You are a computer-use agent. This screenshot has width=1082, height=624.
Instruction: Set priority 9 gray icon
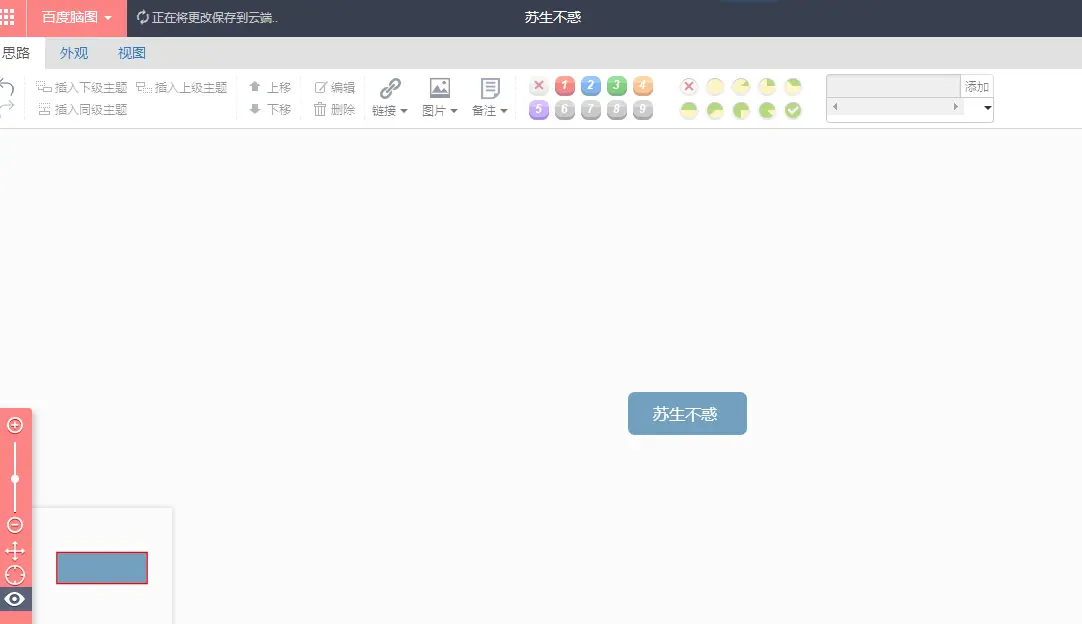coord(642,110)
